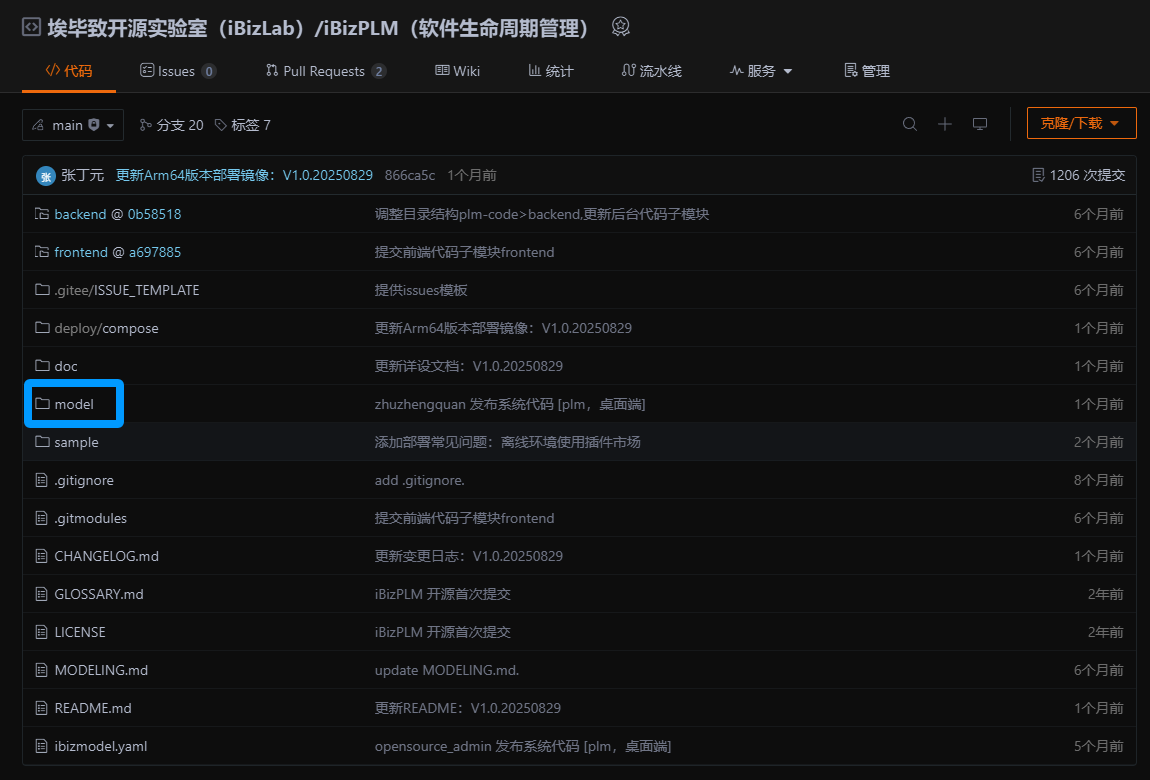The image size is (1150, 780).
Task: Open the 张丁元 author profile link
Action: click(x=82, y=175)
